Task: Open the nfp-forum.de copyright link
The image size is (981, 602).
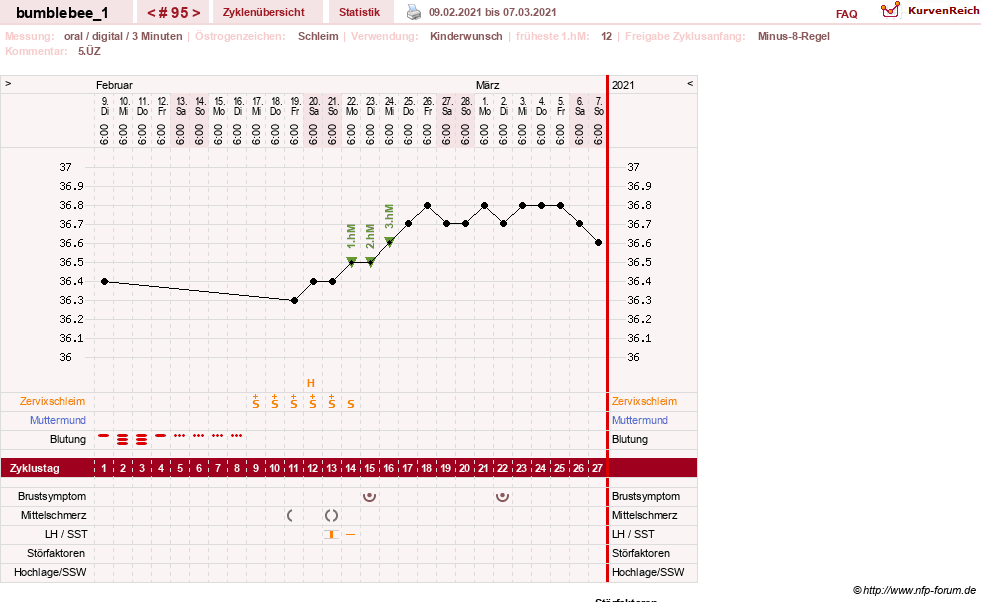Action: (x=914, y=590)
